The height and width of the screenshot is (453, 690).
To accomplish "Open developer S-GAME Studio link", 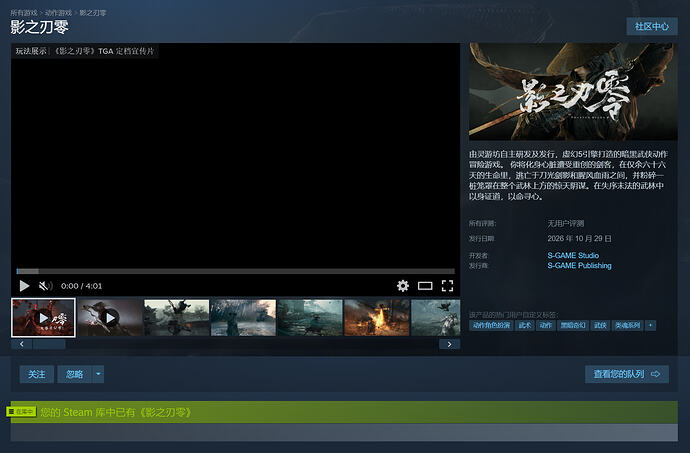I will point(573,255).
